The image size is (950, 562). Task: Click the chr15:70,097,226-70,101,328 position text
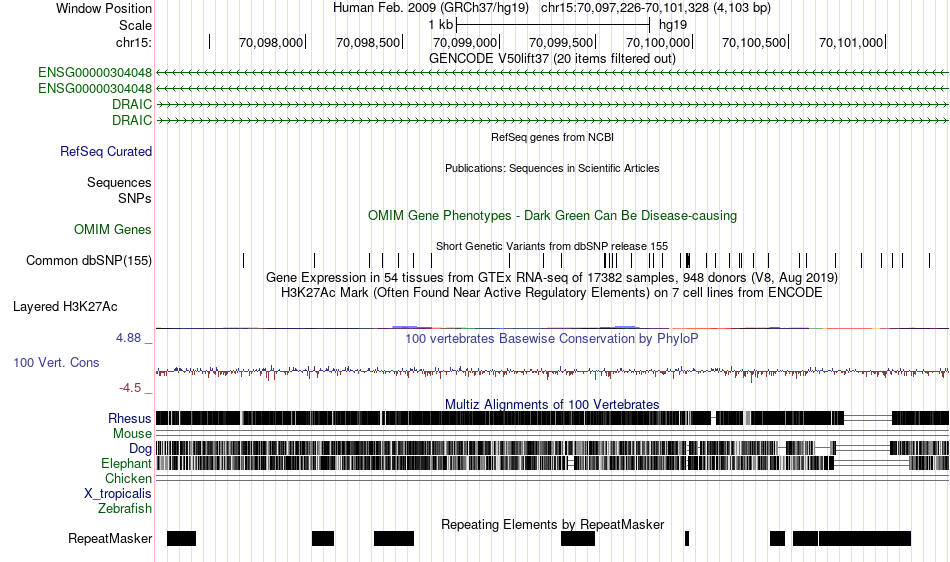[x=656, y=8]
